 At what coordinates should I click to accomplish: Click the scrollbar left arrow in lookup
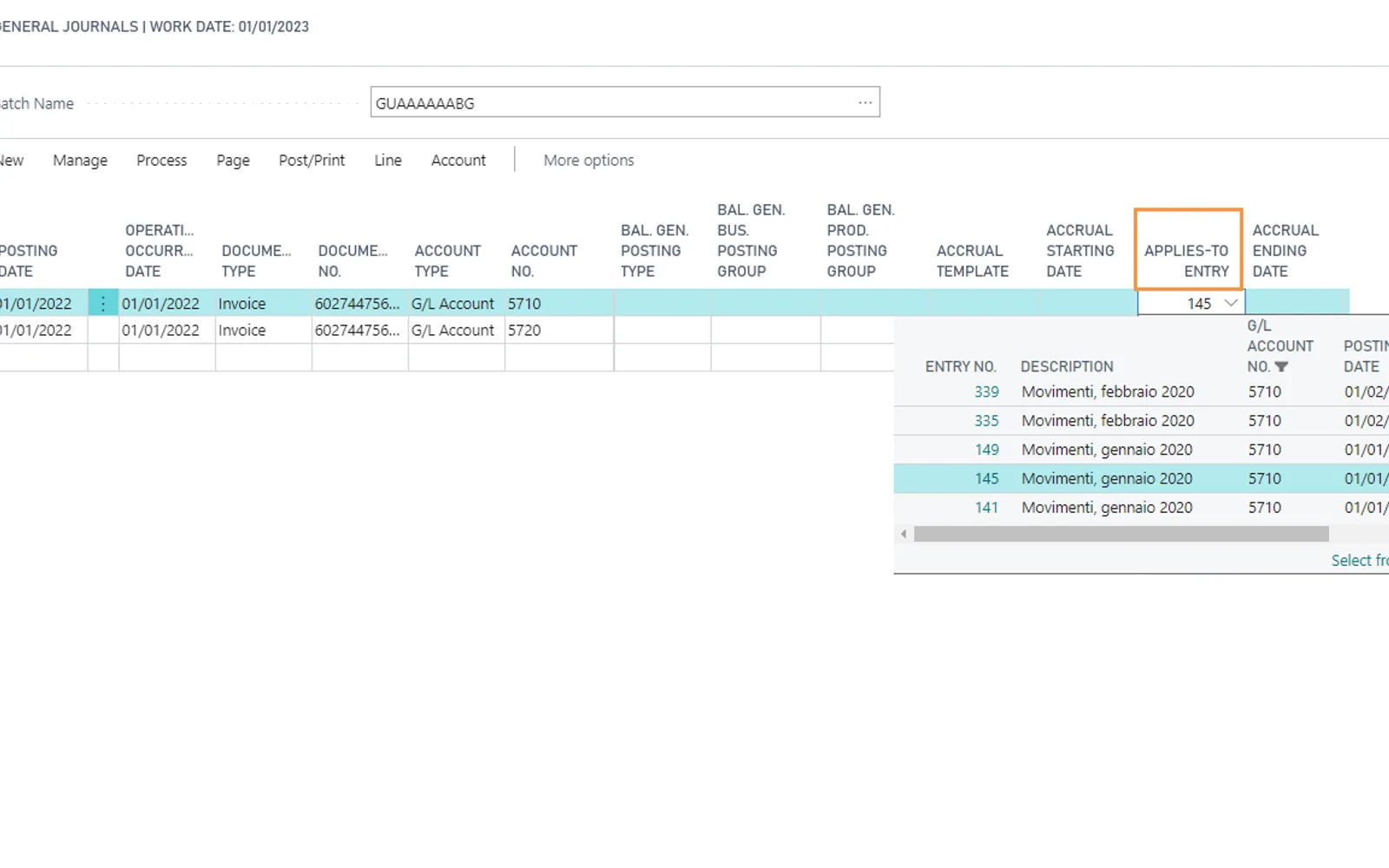tap(904, 534)
